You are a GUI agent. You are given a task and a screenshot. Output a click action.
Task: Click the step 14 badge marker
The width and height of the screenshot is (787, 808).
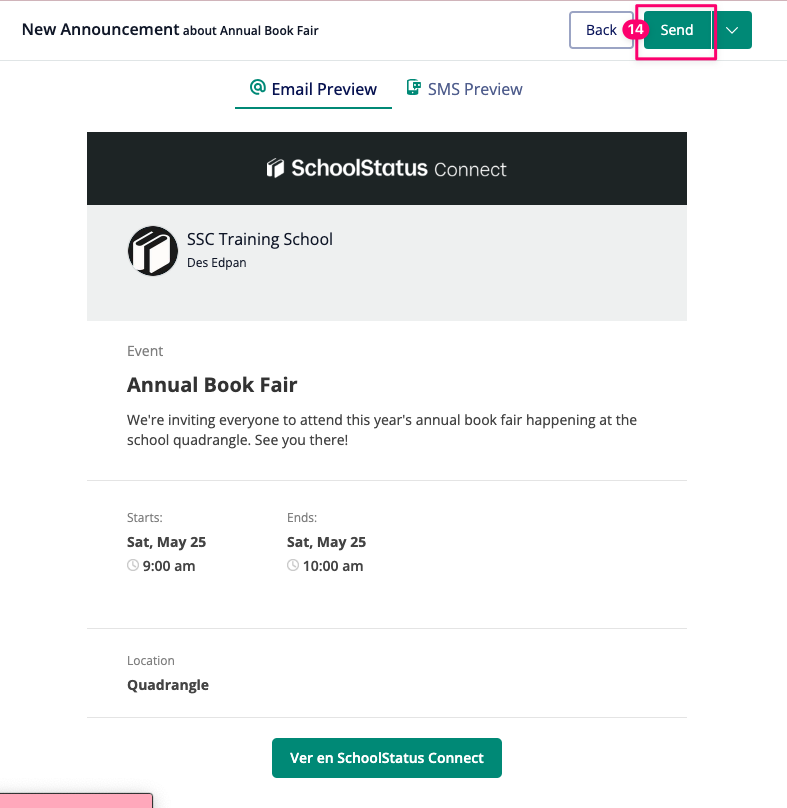point(635,29)
